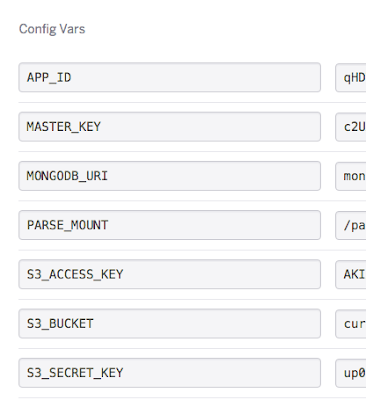Viewport: 366px width, 400px height.
Task: Click the divider line below the MONGODB_URI row
Action: tap(192, 201)
